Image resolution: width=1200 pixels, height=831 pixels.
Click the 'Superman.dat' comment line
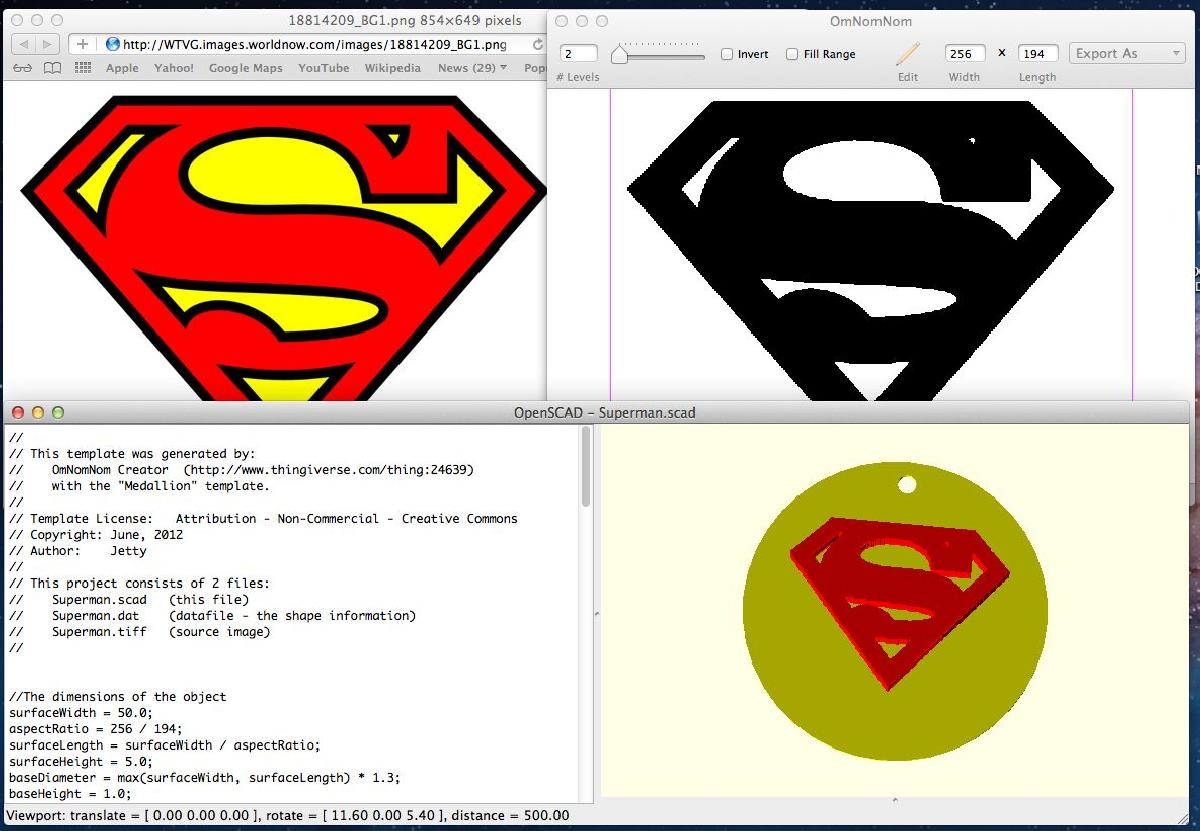point(212,616)
